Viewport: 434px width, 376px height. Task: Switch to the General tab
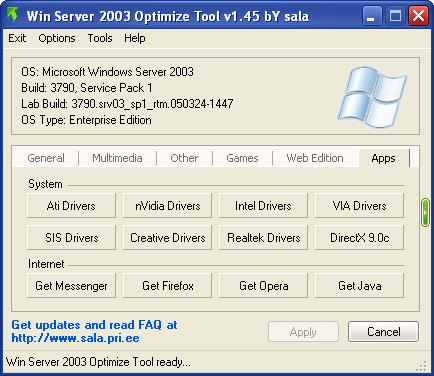(46, 158)
